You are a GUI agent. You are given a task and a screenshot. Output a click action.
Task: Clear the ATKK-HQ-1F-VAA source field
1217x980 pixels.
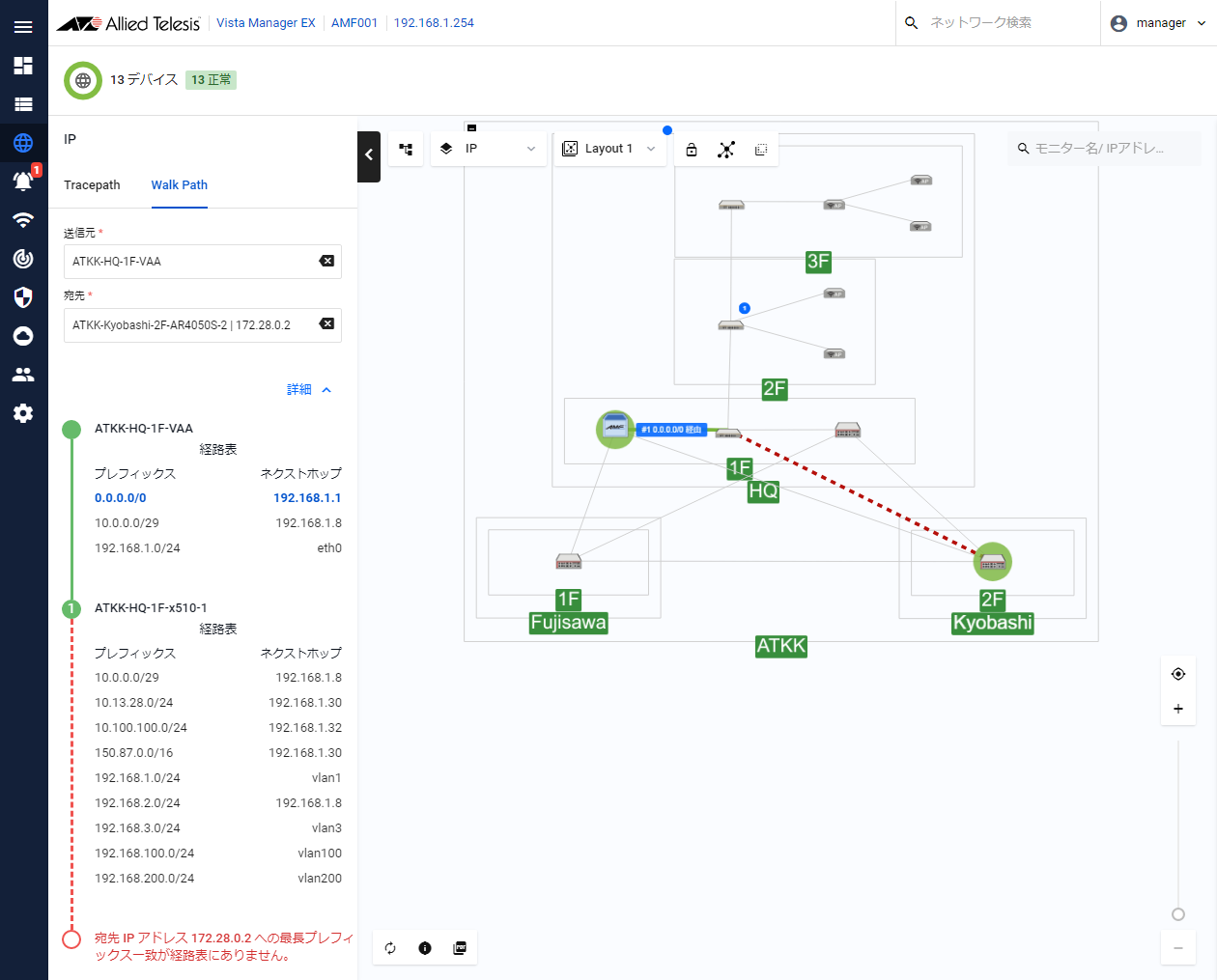point(326,261)
